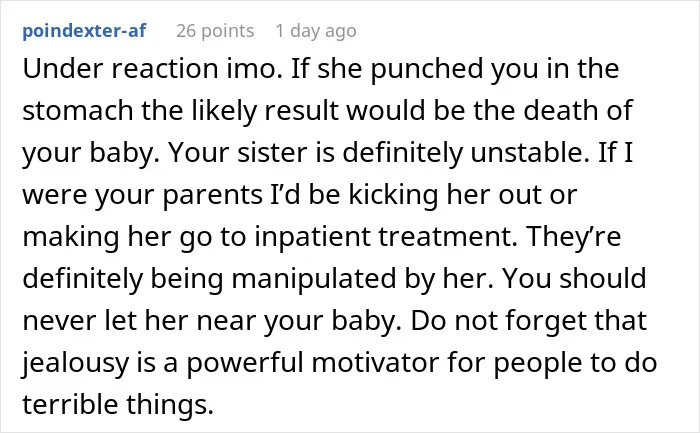Viewport: 700px width, 433px height.
Task: Click the word "parents" in the comment
Action: pyautogui.click(x=213, y=195)
